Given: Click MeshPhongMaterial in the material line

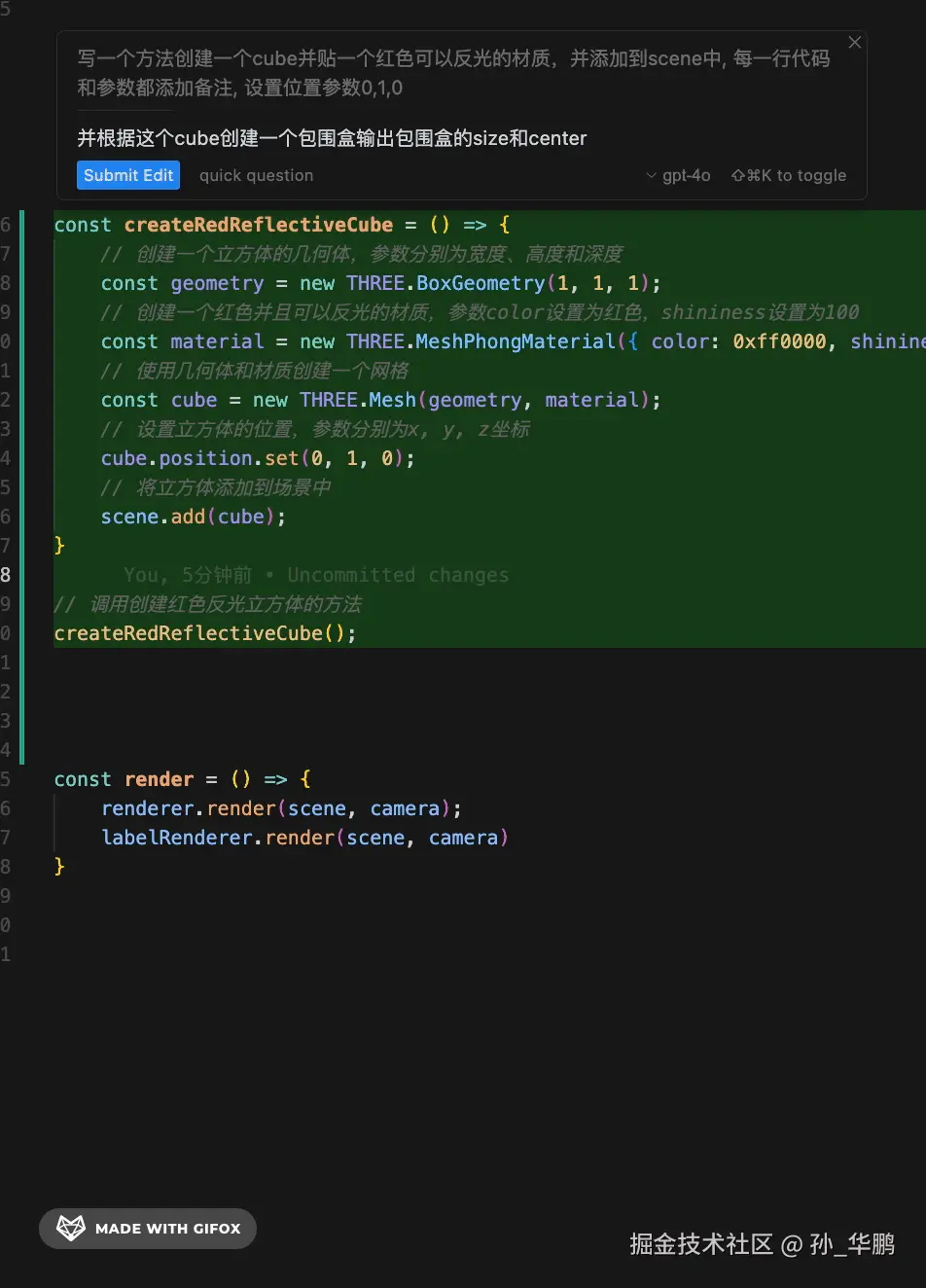Looking at the screenshot, I should 516,341.
